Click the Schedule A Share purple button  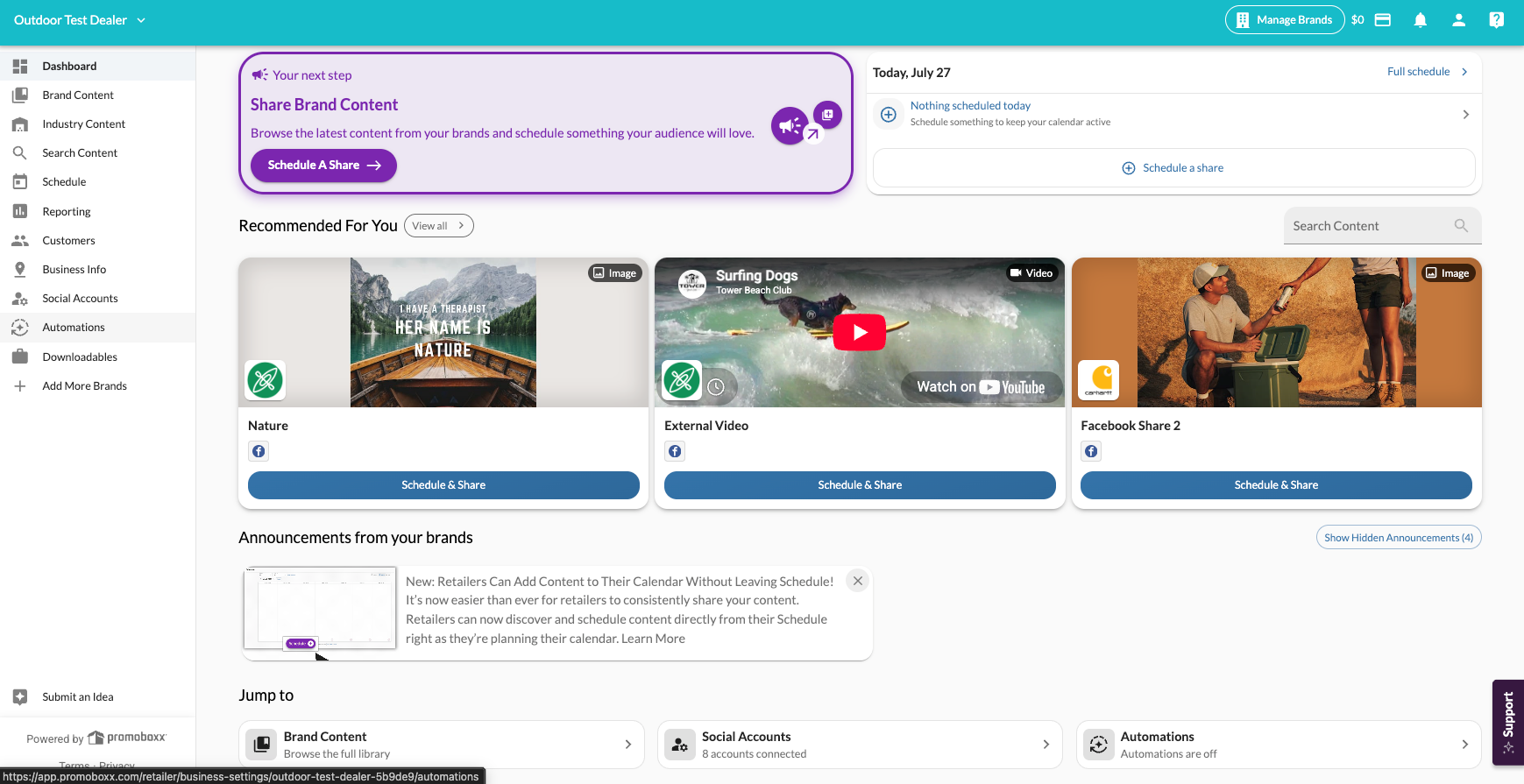pyautogui.click(x=323, y=165)
